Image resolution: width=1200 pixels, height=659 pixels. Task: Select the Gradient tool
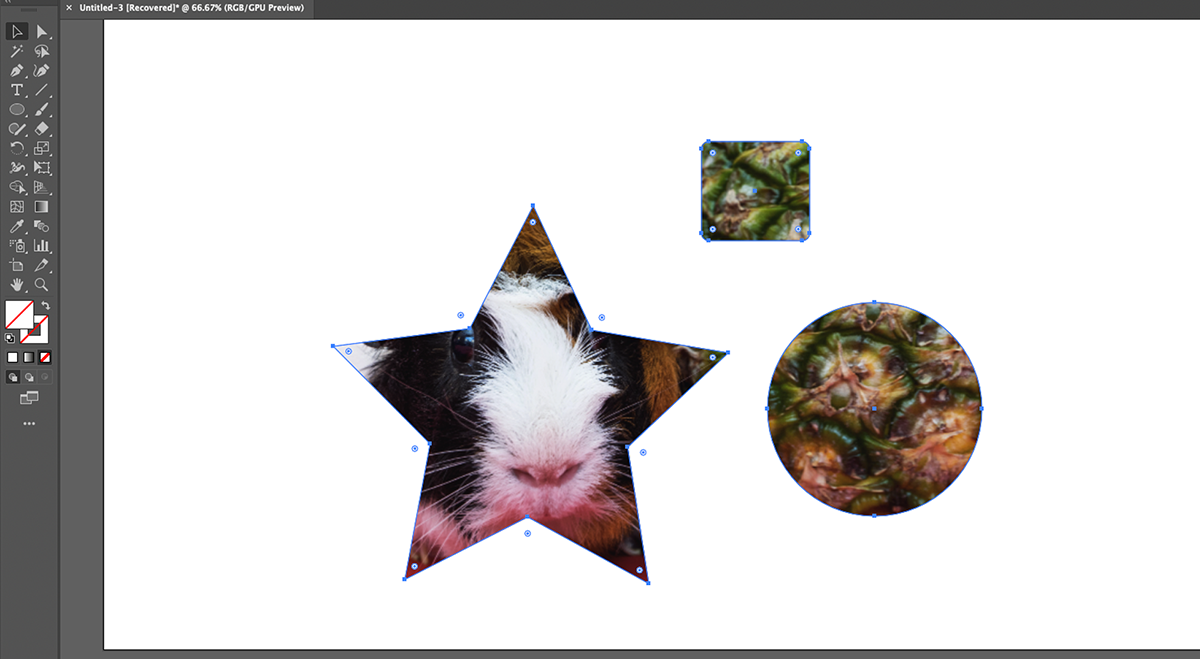click(41, 206)
